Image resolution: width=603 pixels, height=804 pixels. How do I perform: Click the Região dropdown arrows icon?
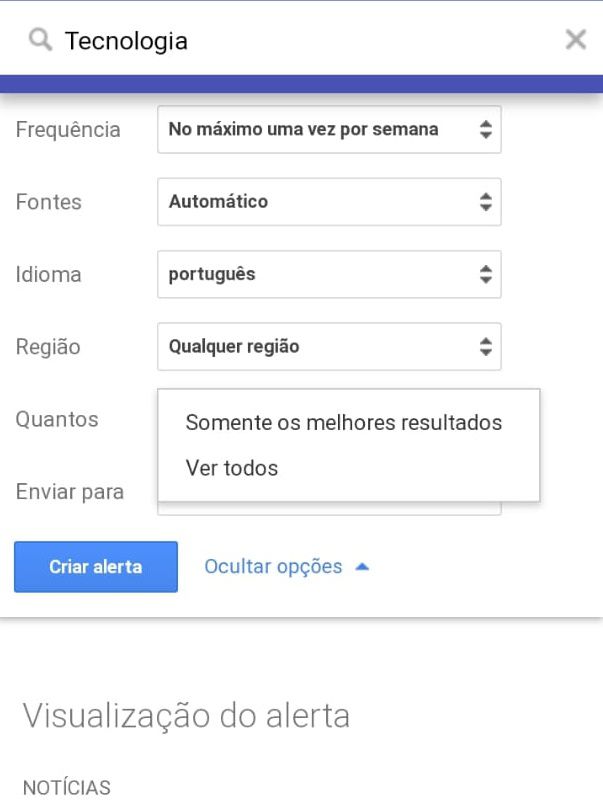click(x=484, y=347)
